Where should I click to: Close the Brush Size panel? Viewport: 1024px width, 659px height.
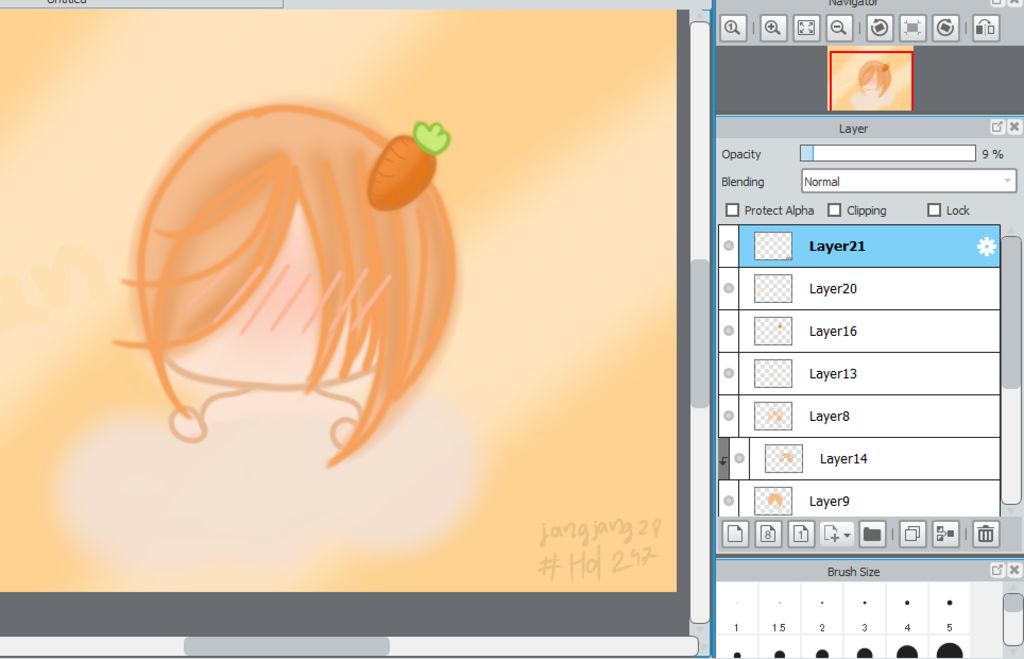1014,570
